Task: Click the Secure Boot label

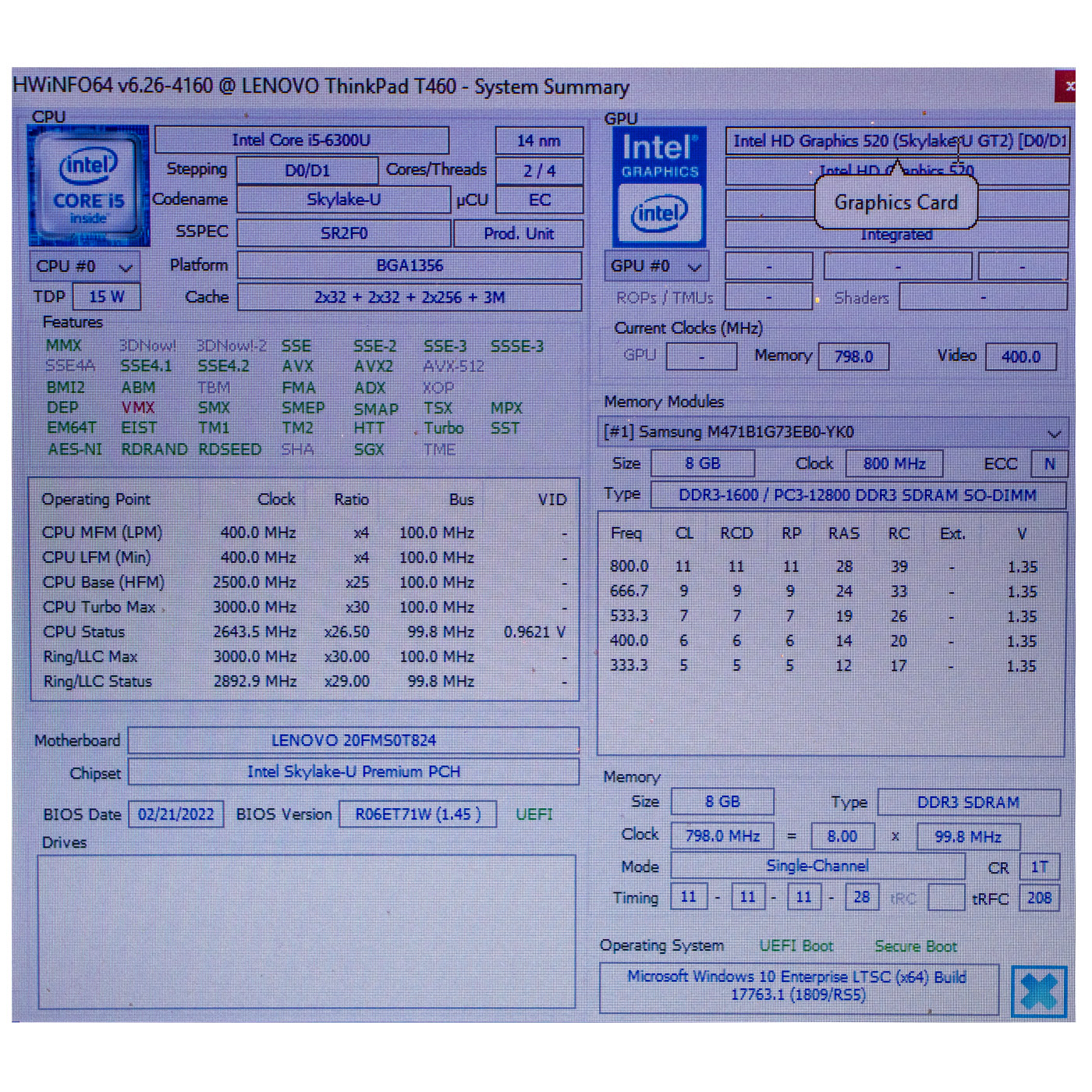Action: pos(916,946)
